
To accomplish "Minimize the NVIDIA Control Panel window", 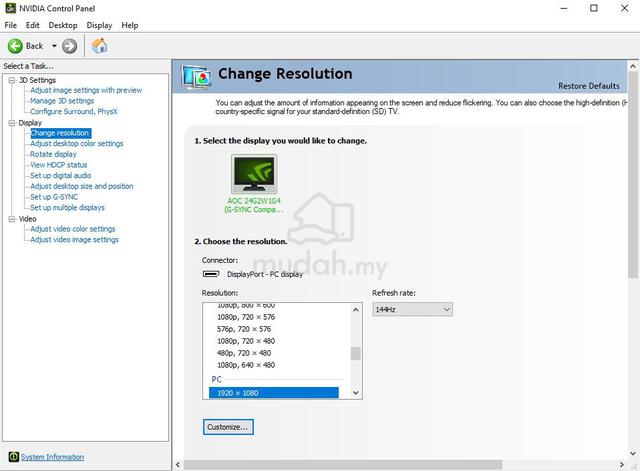I will pos(564,8).
